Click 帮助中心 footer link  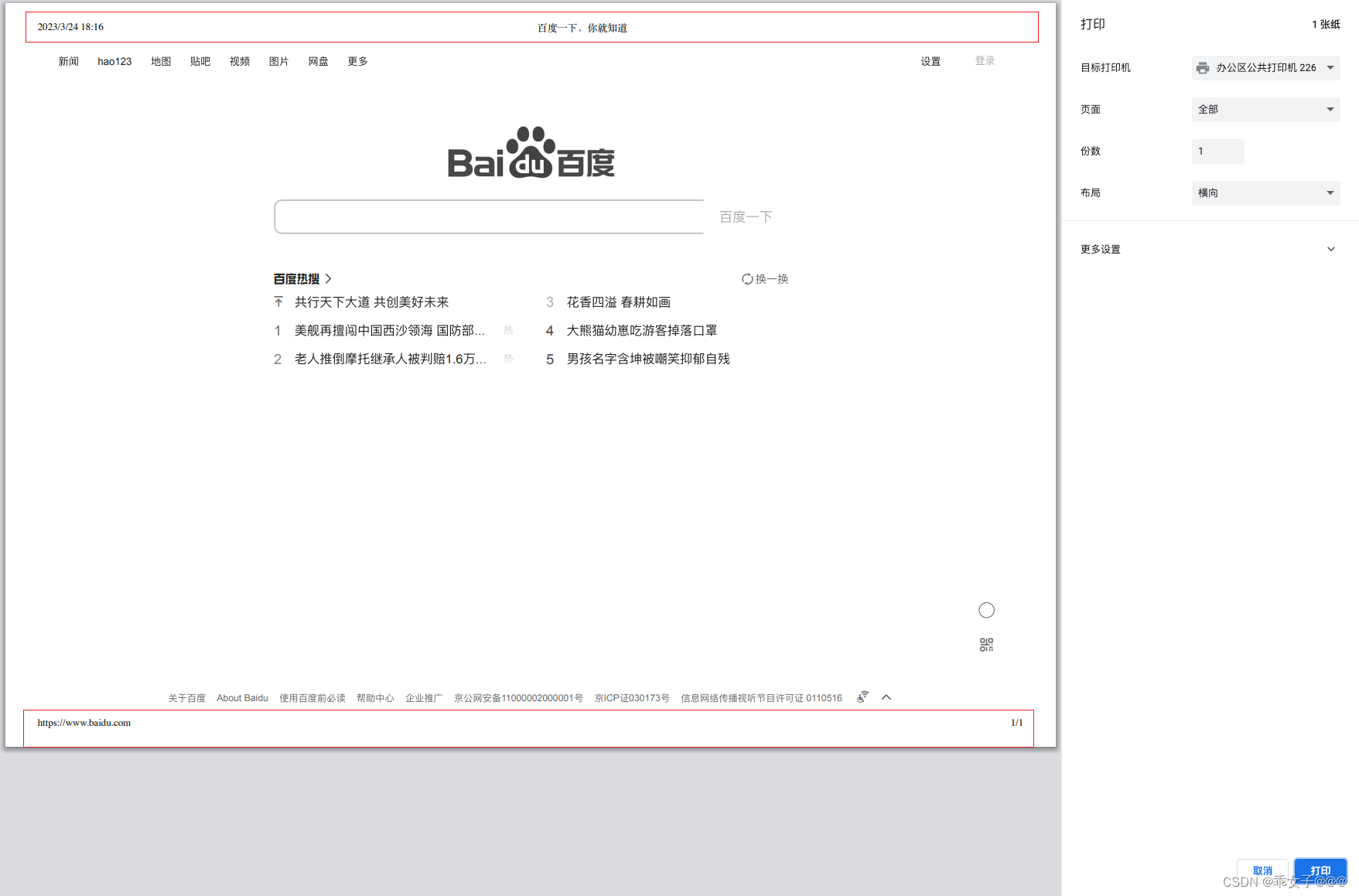[x=375, y=698]
